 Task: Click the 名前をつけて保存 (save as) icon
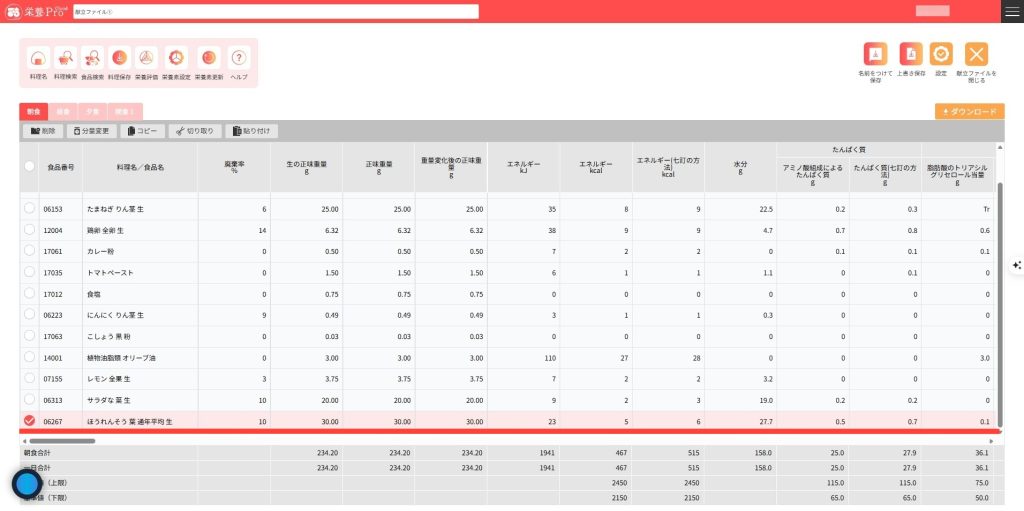coord(875,54)
